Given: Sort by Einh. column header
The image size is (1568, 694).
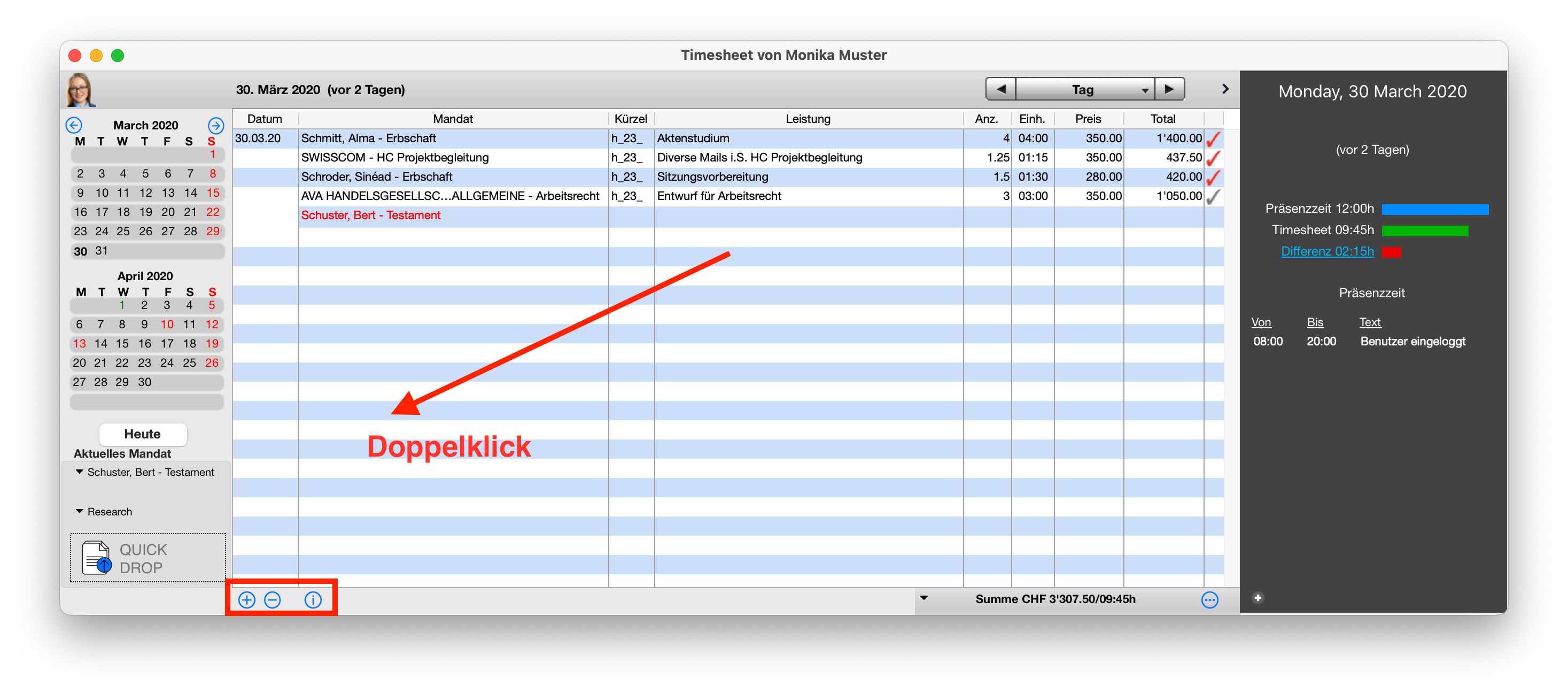Looking at the screenshot, I should [x=1032, y=119].
